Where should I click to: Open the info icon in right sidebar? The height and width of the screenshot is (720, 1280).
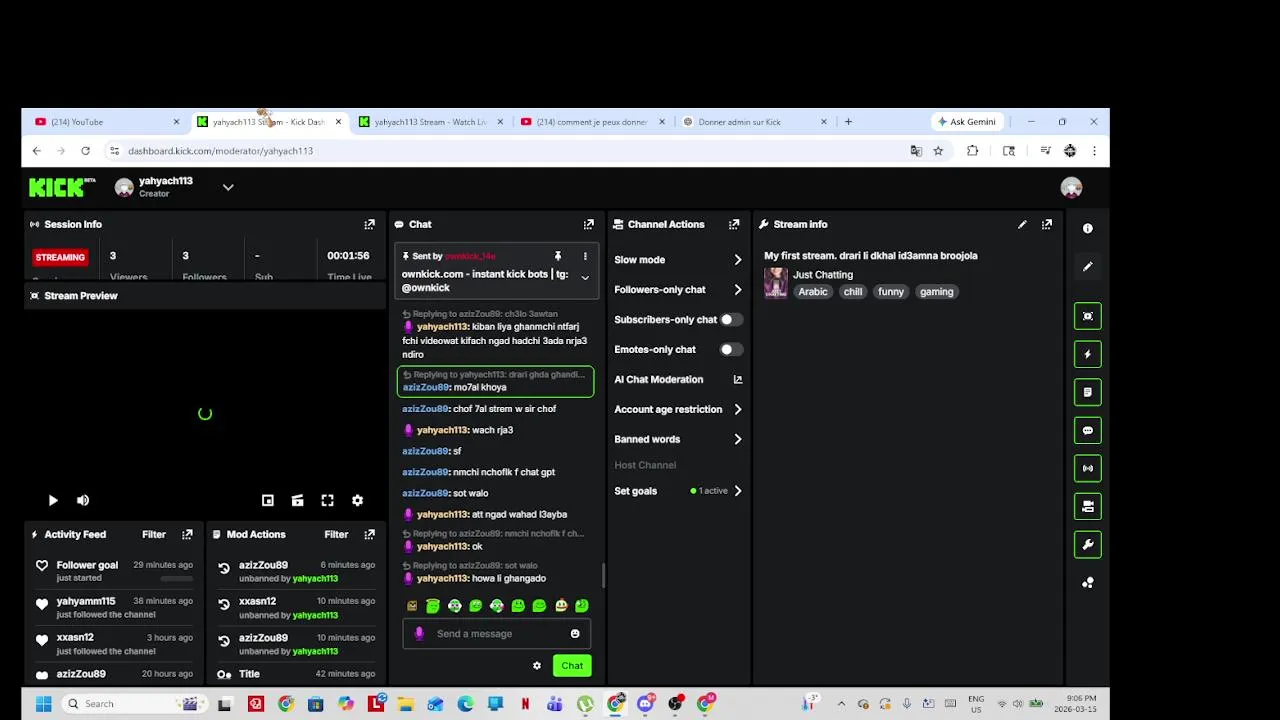click(x=1088, y=228)
